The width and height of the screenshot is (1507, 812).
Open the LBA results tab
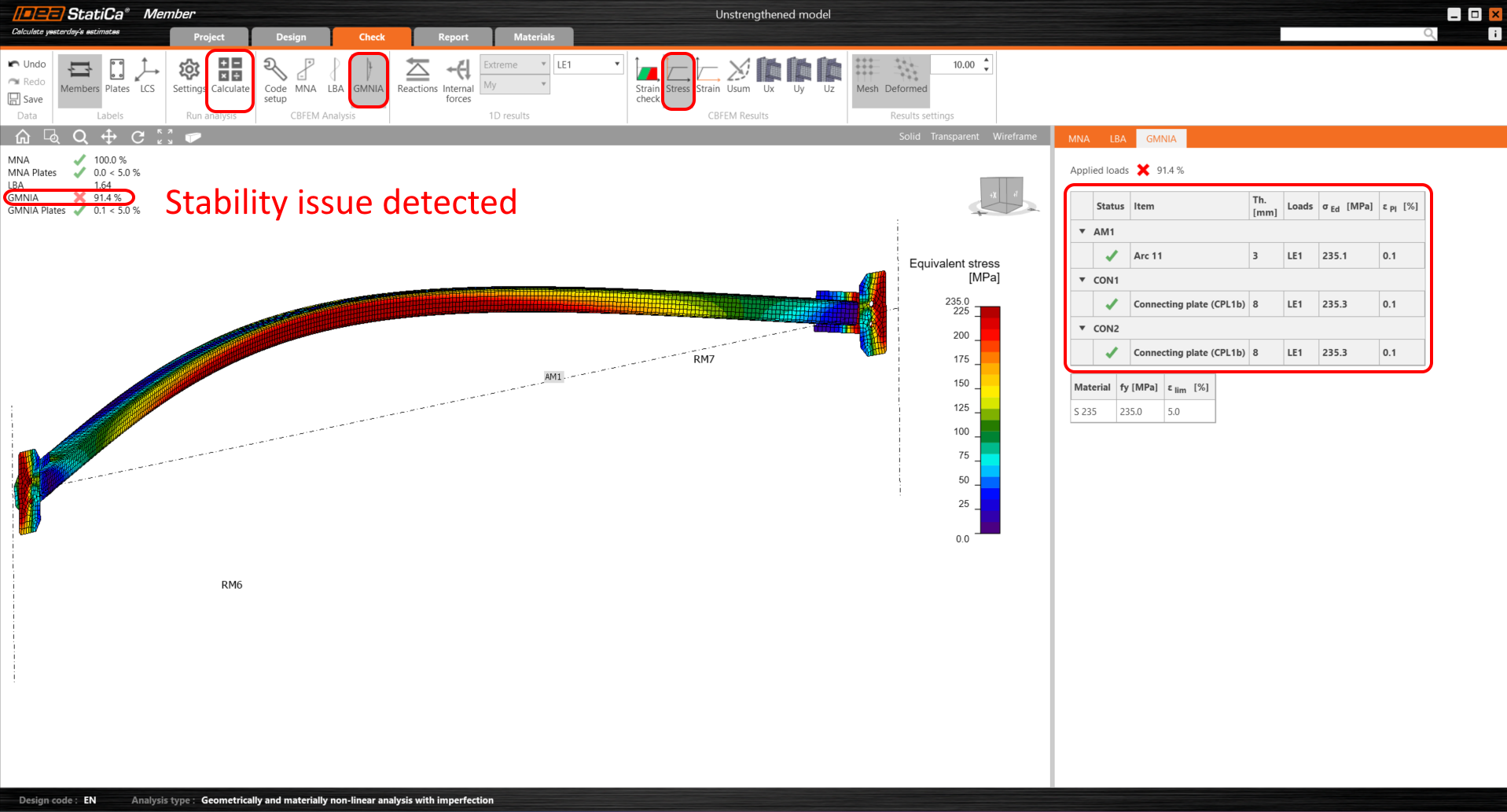1117,139
